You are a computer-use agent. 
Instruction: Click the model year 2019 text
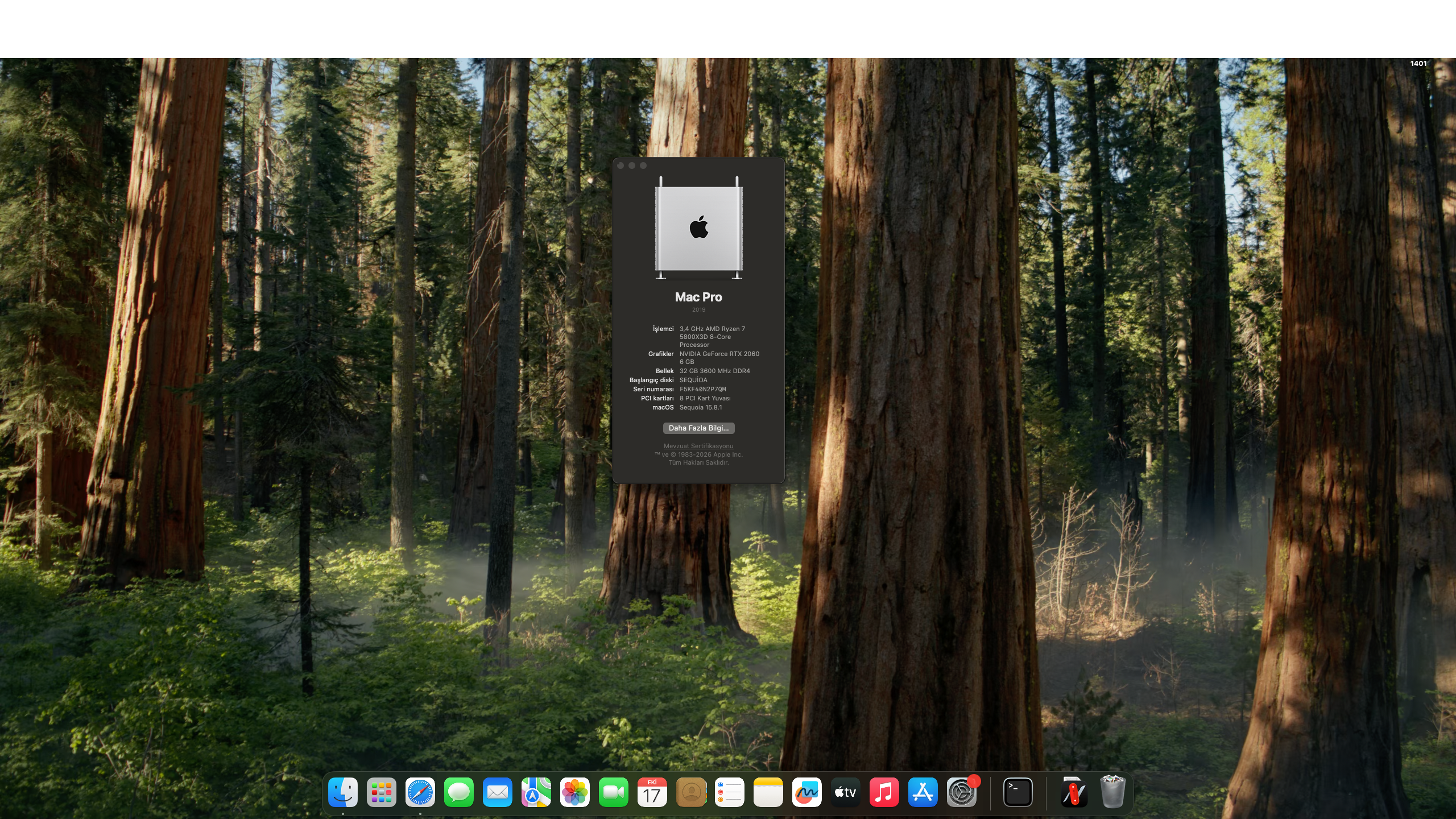[x=698, y=309]
